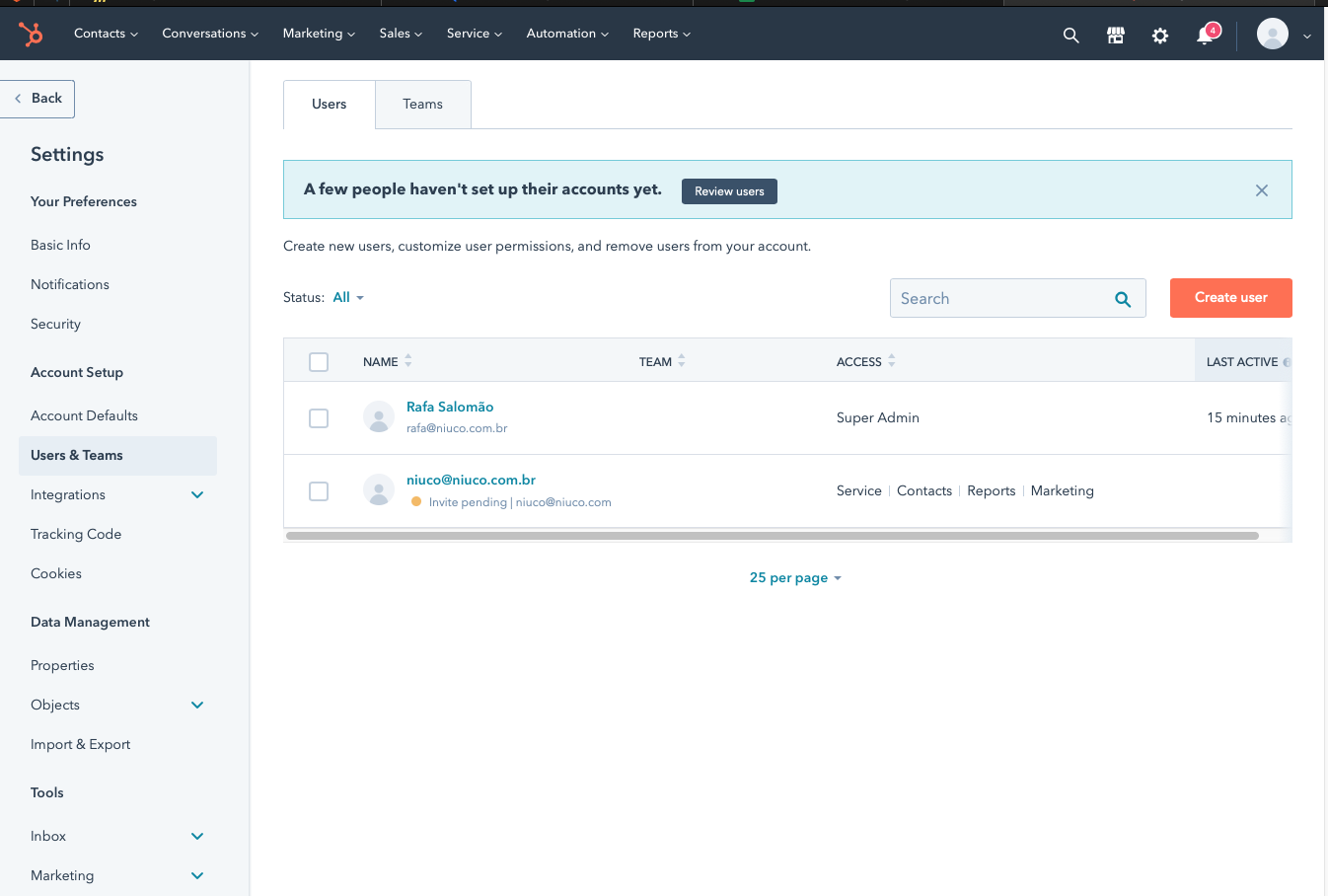Open Security settings
Screen dimensions: 1328x896
55,324
